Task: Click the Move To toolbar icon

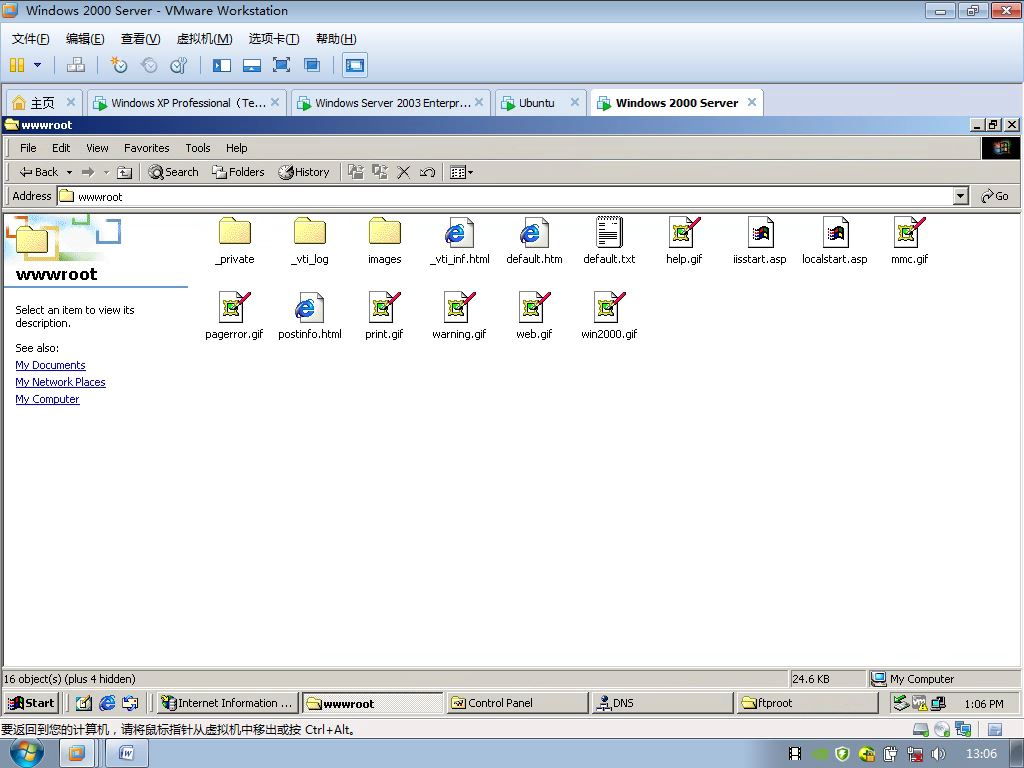Action: (x=356, y=172)
